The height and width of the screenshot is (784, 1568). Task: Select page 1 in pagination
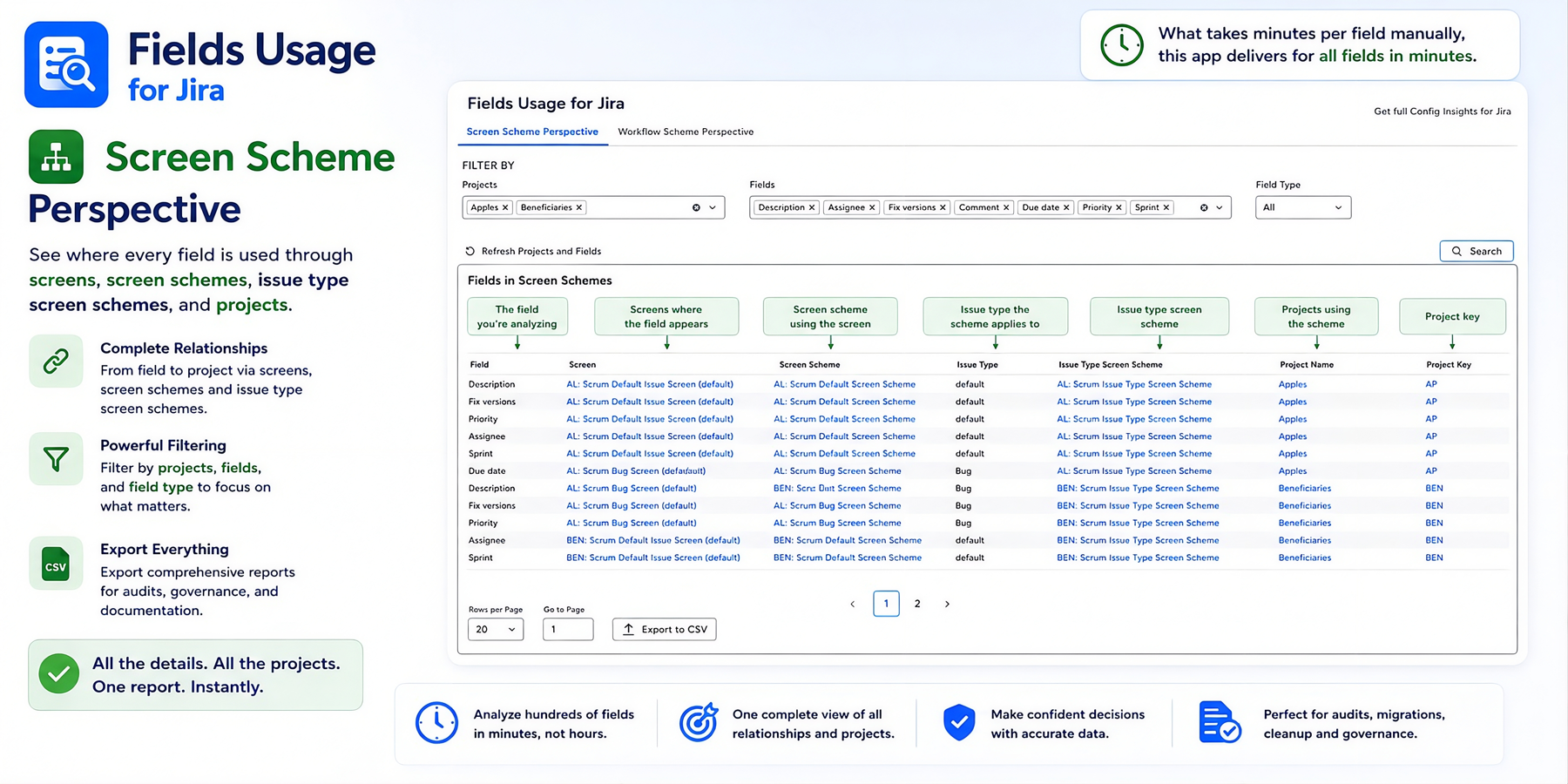[886, 604]
